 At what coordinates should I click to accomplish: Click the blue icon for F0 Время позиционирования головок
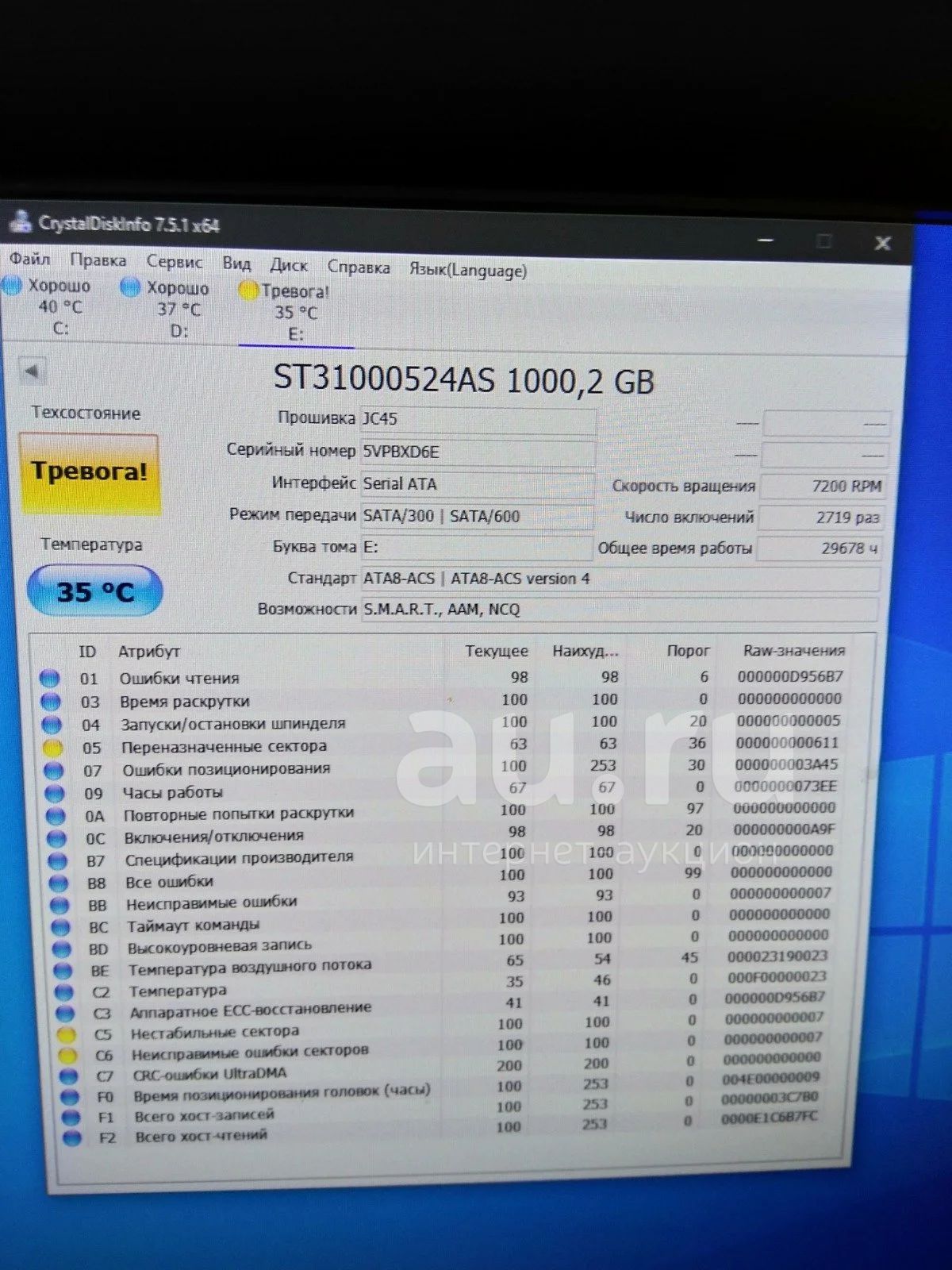point(71,1096)
